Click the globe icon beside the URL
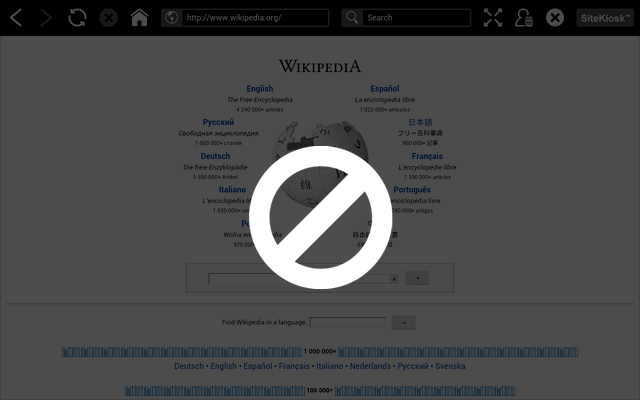 171,18
